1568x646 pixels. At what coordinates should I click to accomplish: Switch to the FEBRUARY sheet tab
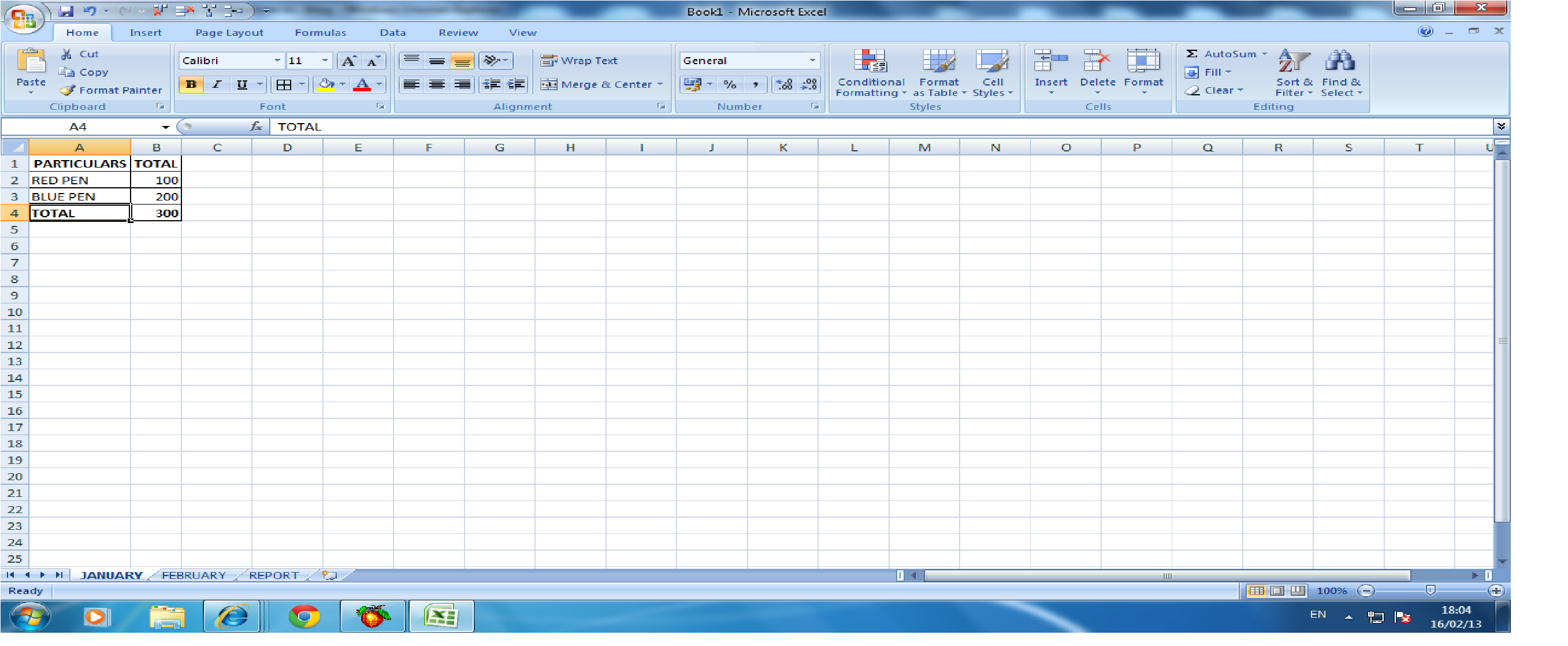pyautogui.click(x=194, y=576)
